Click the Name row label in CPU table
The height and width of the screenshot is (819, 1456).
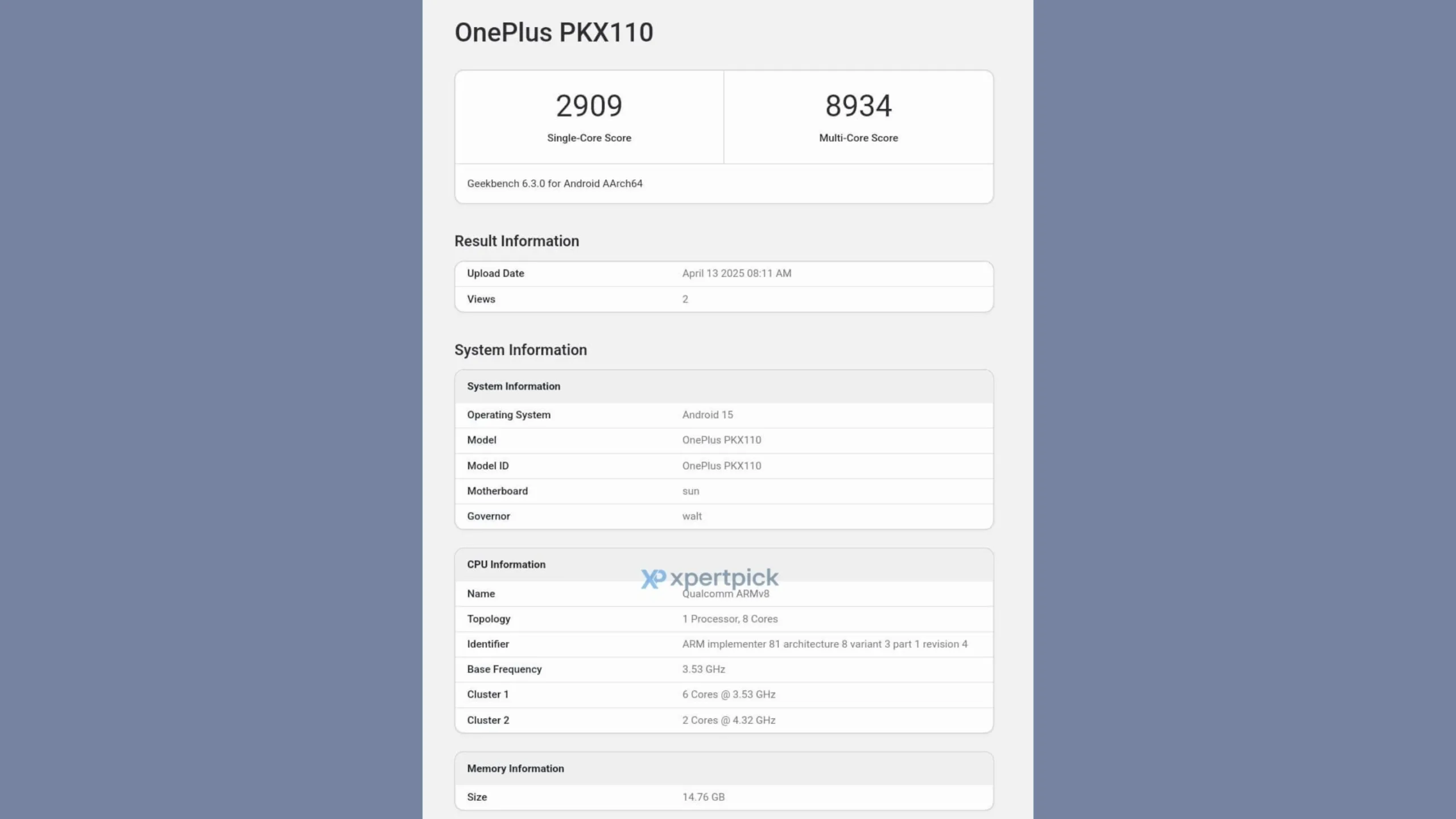[x=481, y=593]
